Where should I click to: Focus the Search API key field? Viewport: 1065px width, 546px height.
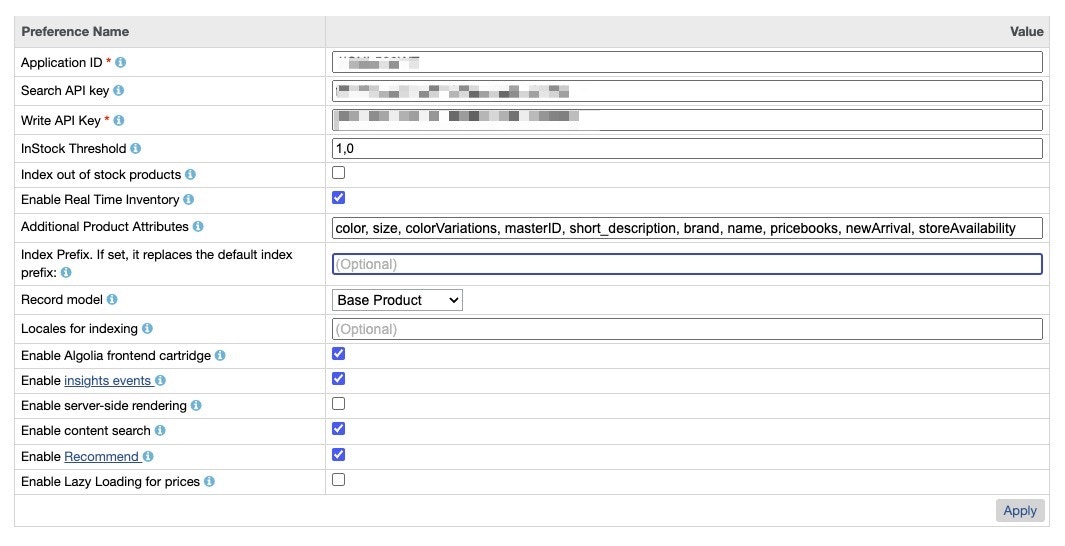click(687, 91)
